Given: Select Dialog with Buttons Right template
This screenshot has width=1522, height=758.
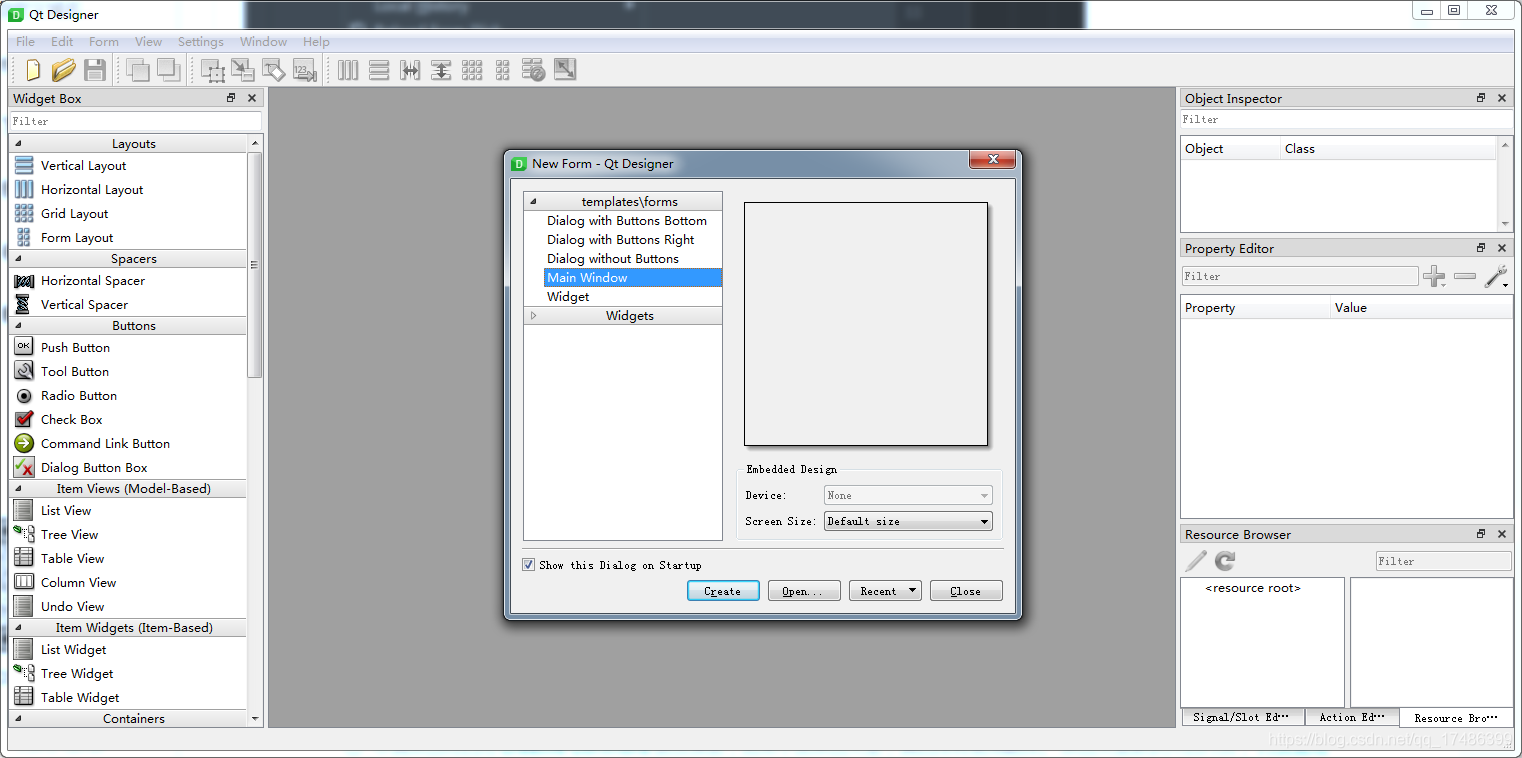Looking at the screenshot, I should 621,240.
